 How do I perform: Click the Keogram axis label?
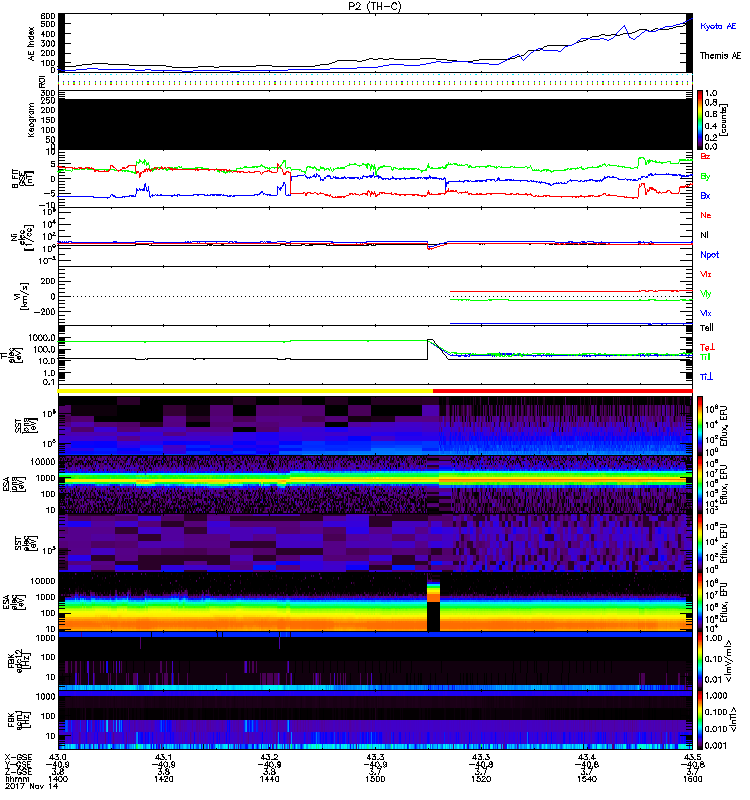pos(32,120)
